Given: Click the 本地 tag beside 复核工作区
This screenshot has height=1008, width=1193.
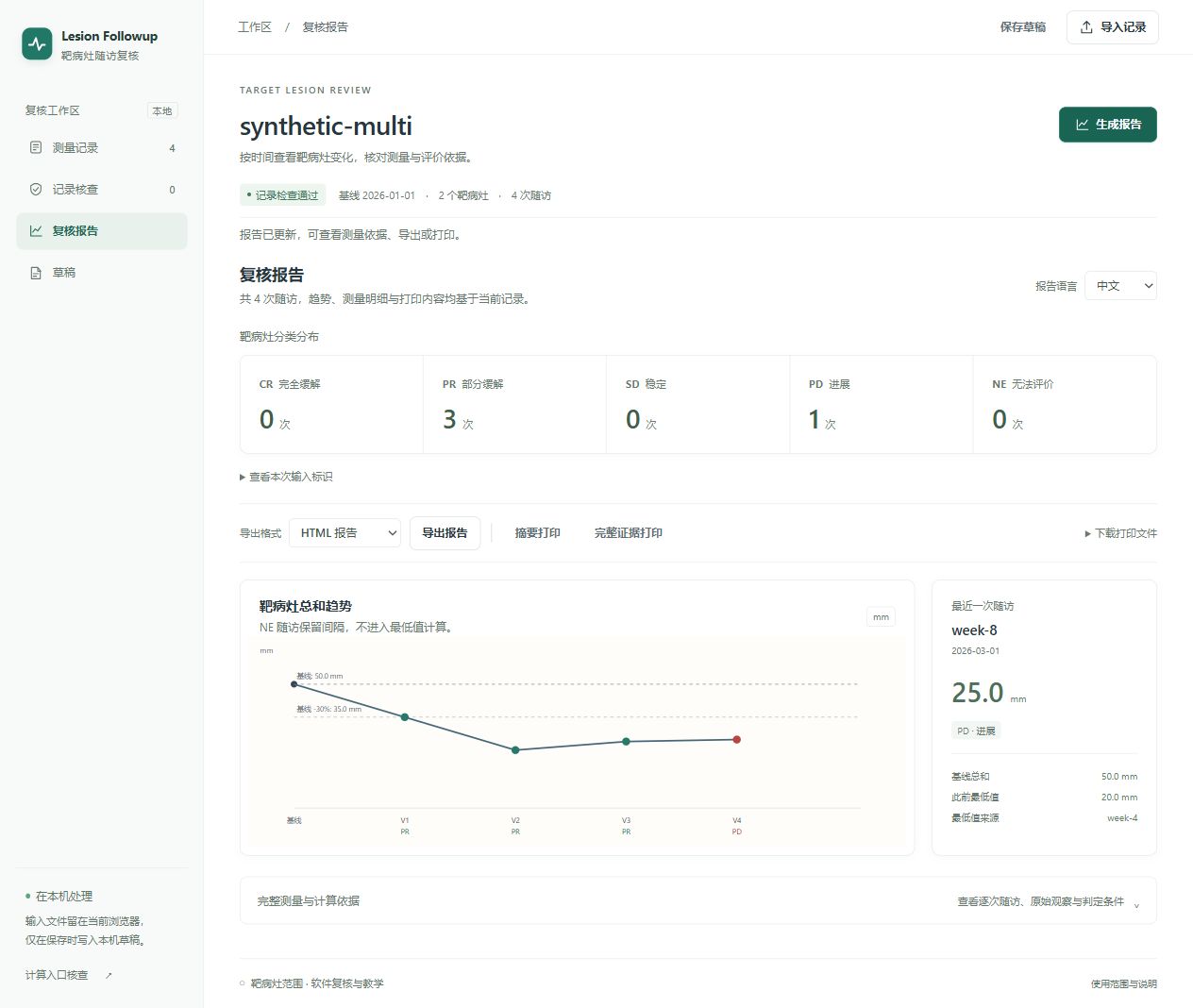Looking at the screenshot, I should coord(162,110).
